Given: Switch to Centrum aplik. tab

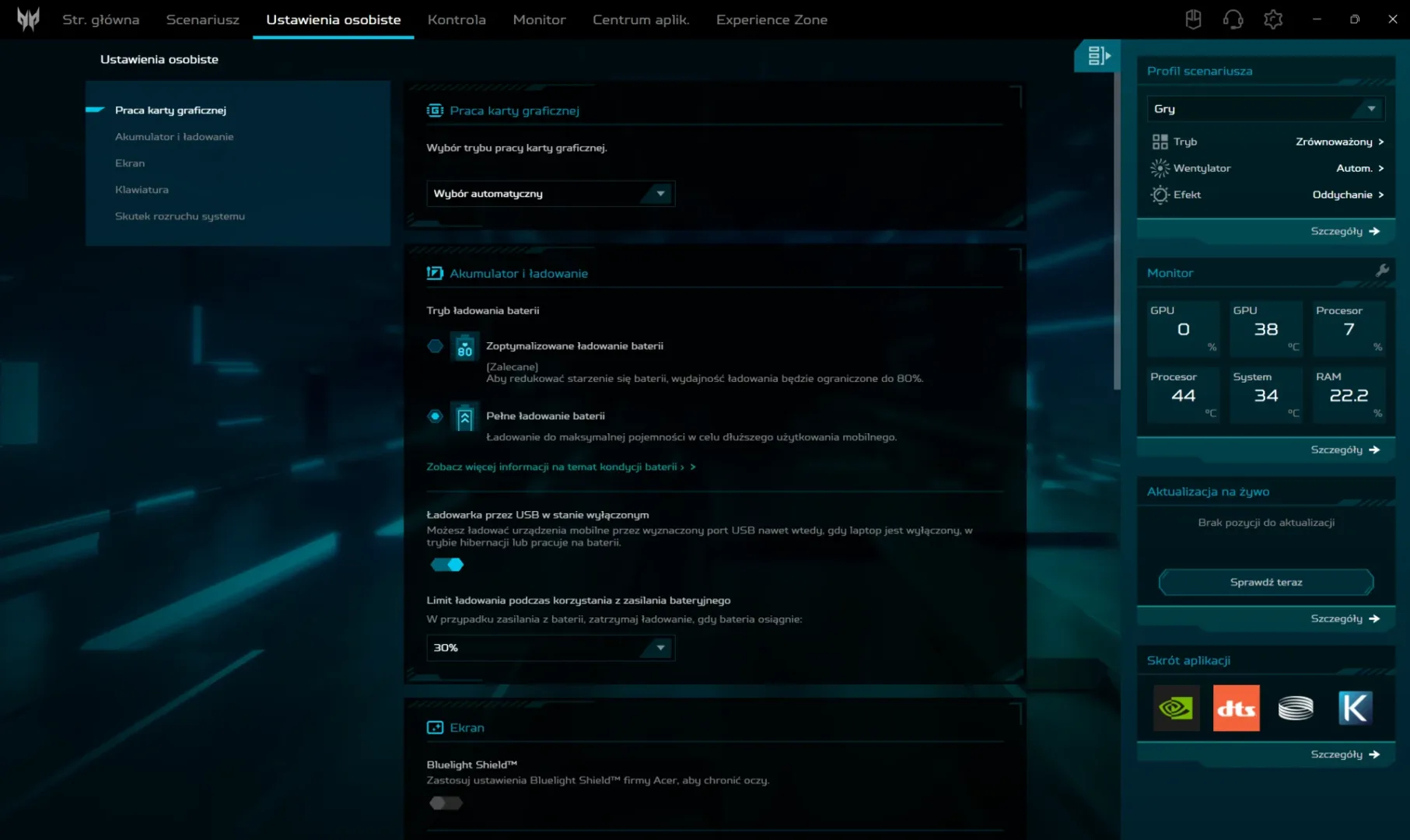Looking at the screenshot, I should pyautogui.click(x=641, y=19).
